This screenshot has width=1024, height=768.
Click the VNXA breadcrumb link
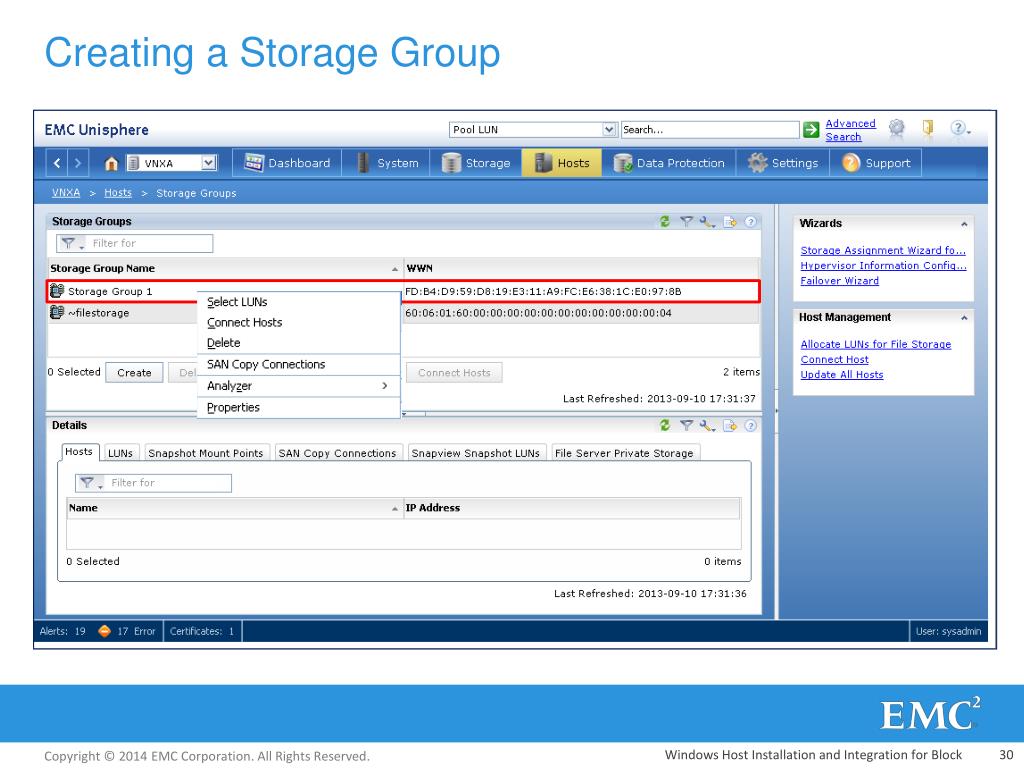coord(65,193)
